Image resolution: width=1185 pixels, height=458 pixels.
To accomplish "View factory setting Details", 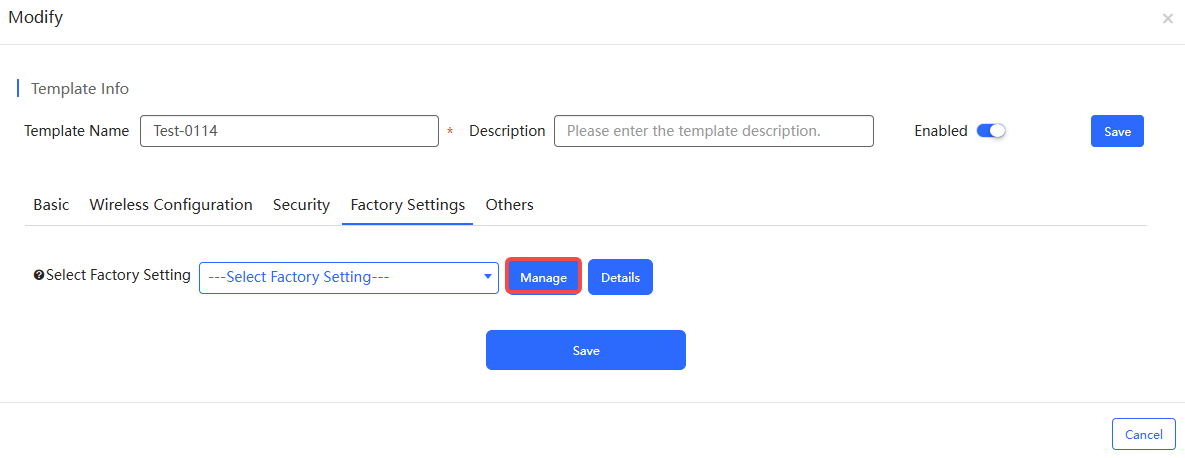I will coord(620,277).
